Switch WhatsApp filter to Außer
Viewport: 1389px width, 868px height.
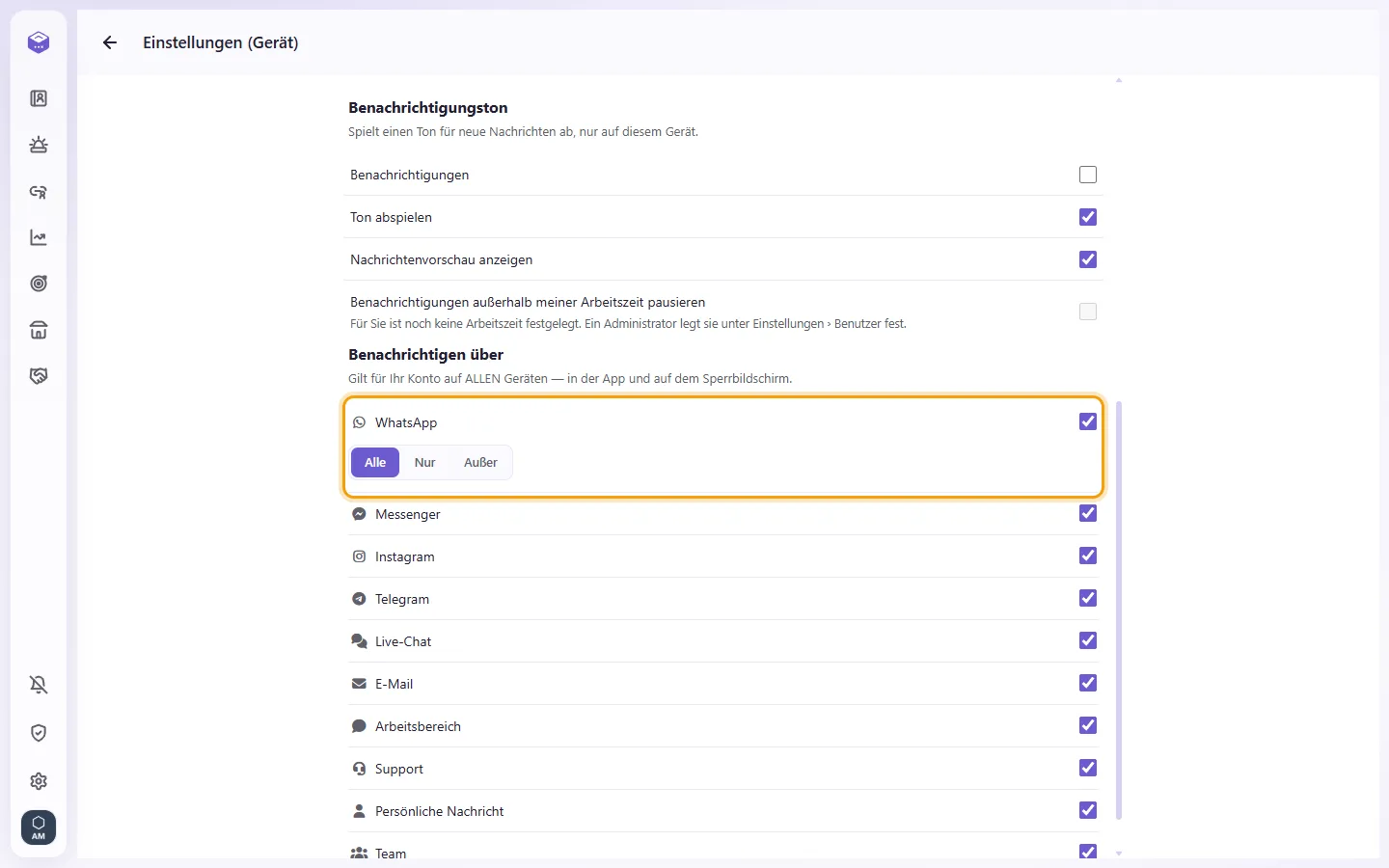tap(480, 463)
